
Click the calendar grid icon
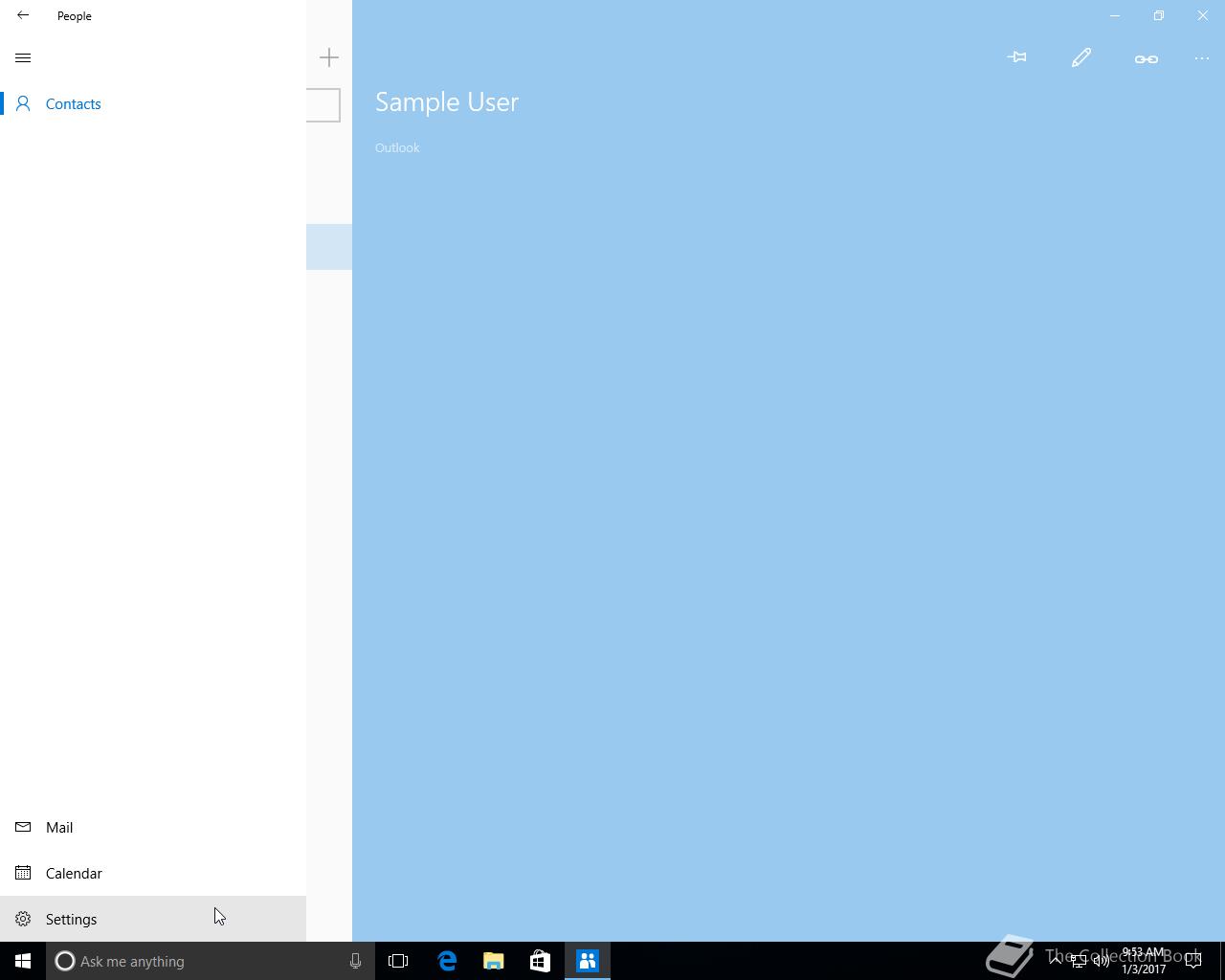coord(23,873)
